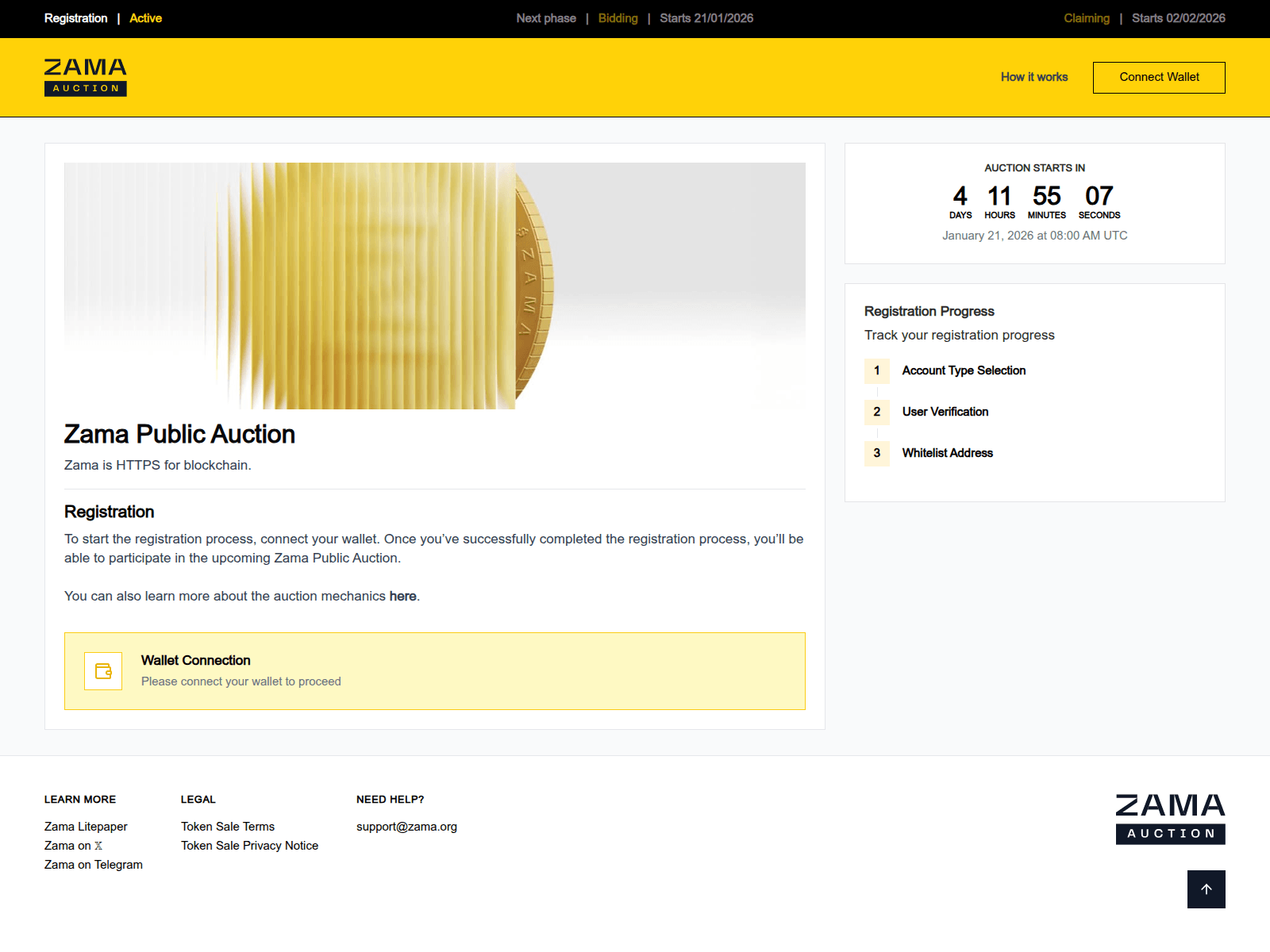Click the DAYS countdown value
The width and height of the screenshot is (1270, 952).
960,196
